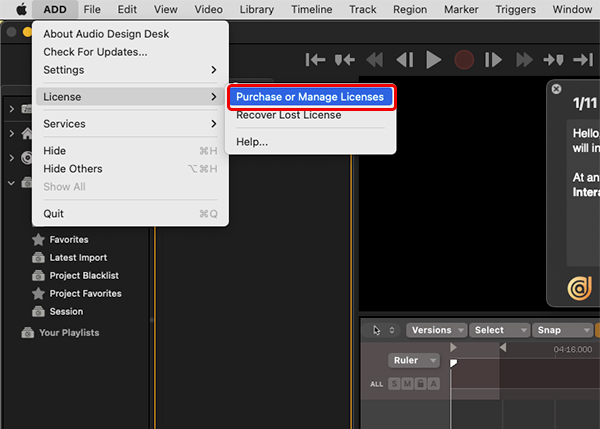Choose Hide Others menu item

pos(130,169)
